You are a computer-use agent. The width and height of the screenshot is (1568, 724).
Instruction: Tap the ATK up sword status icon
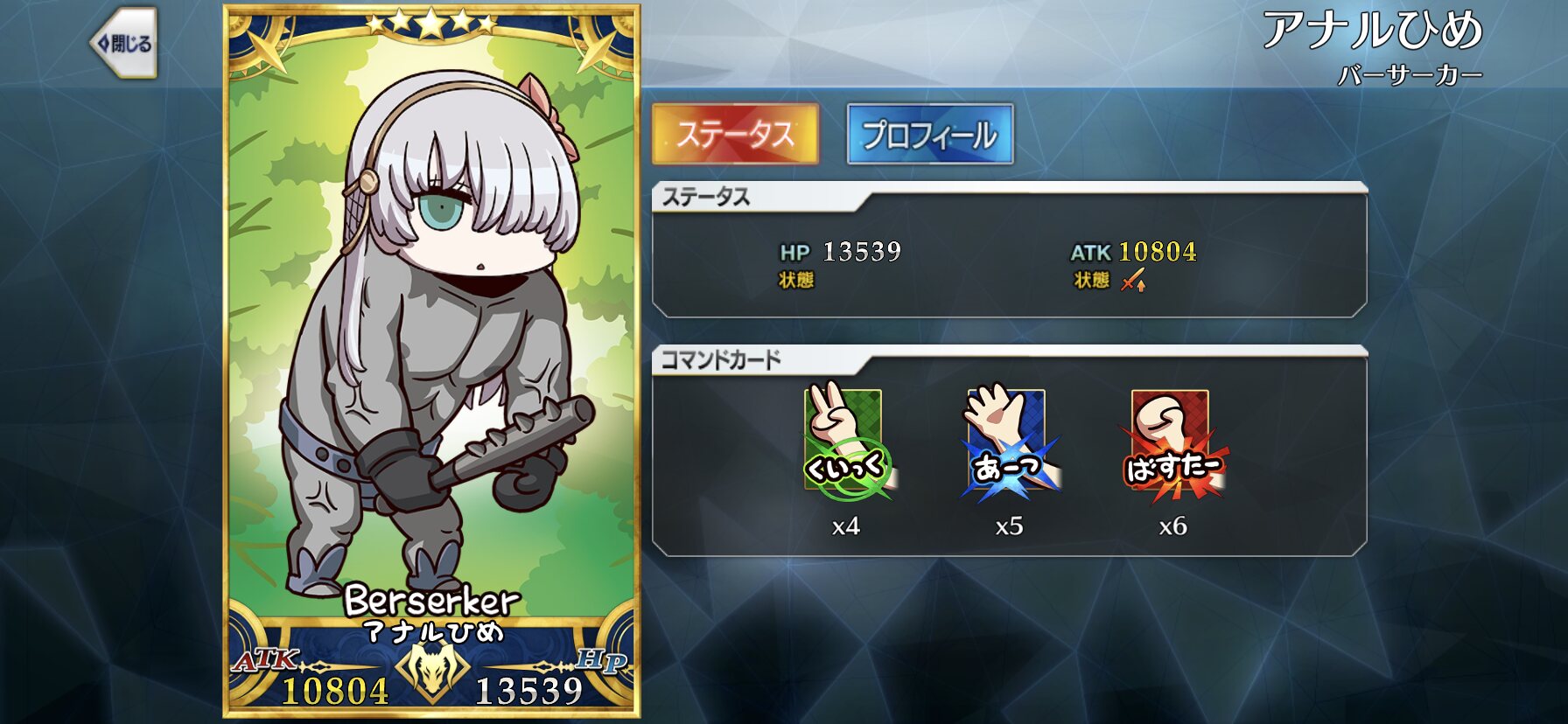1133,281
